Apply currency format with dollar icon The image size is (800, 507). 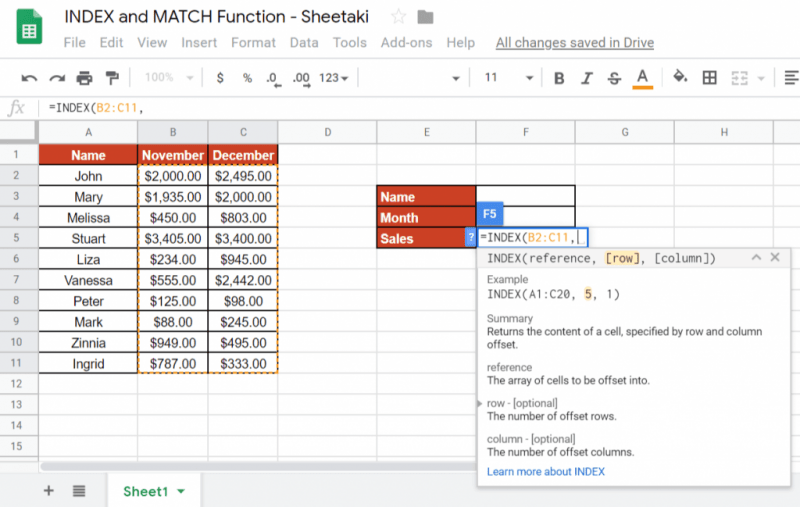(x=220, y=78)
